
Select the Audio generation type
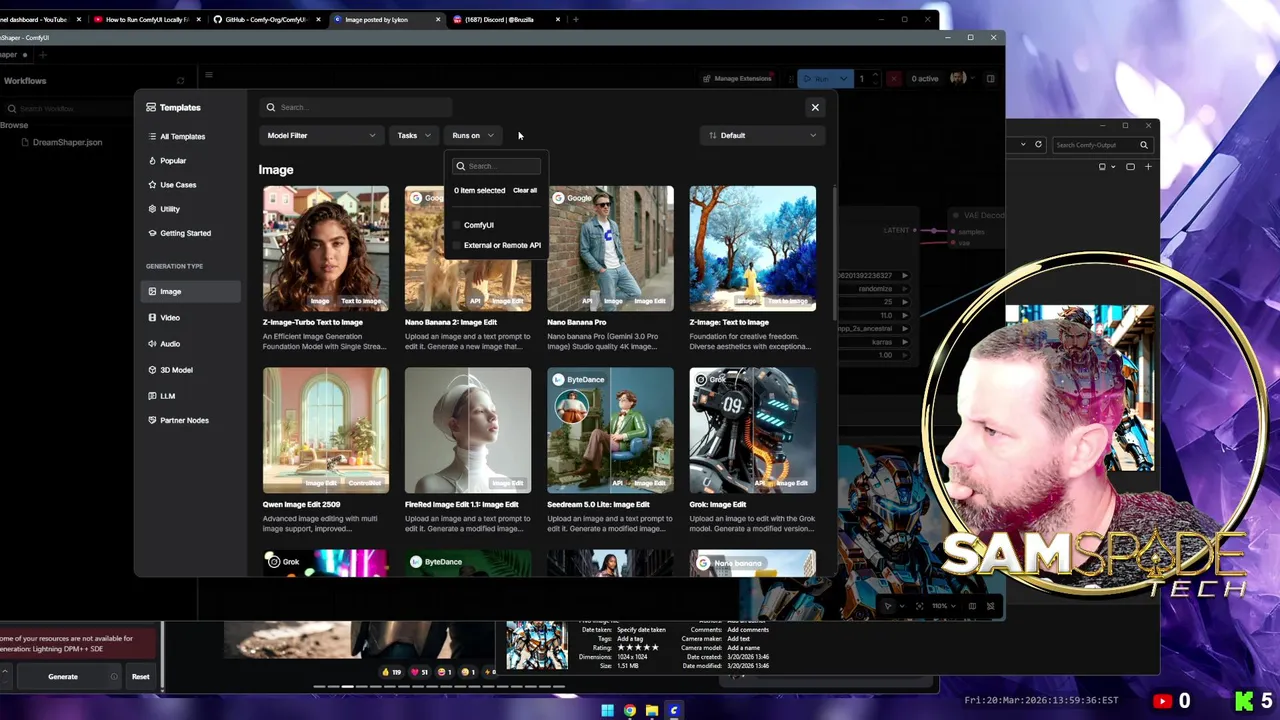[x=191, y=343]
